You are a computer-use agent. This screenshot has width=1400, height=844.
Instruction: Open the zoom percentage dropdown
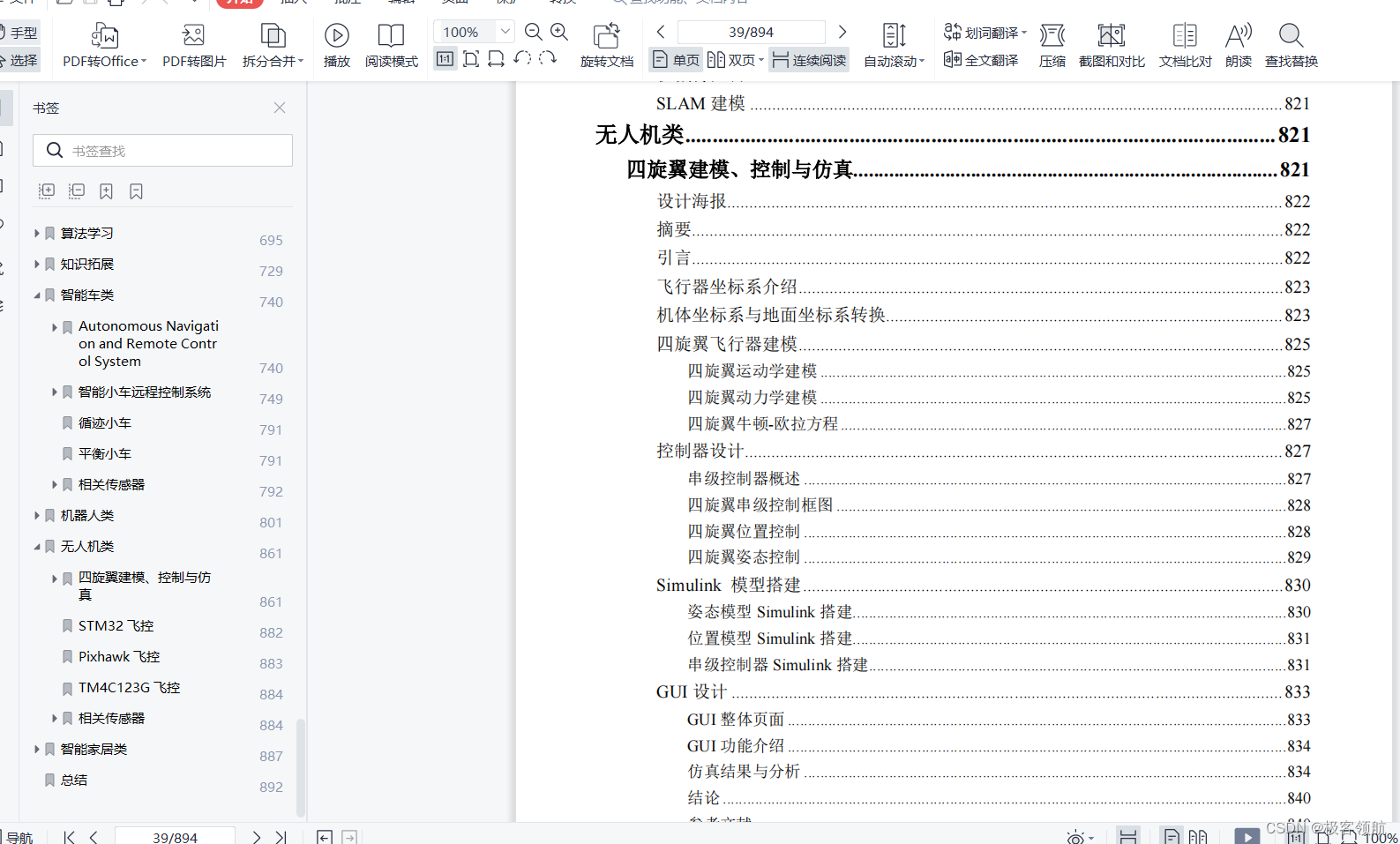tap(505, 32)
